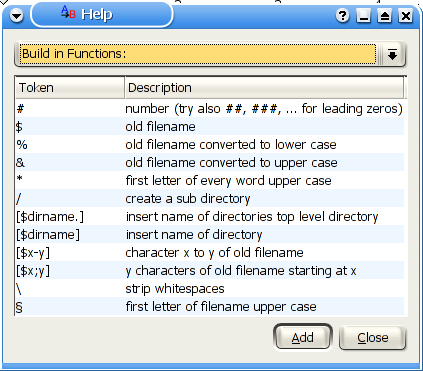
Task: Click the Add button
Action: click(303, 337)
